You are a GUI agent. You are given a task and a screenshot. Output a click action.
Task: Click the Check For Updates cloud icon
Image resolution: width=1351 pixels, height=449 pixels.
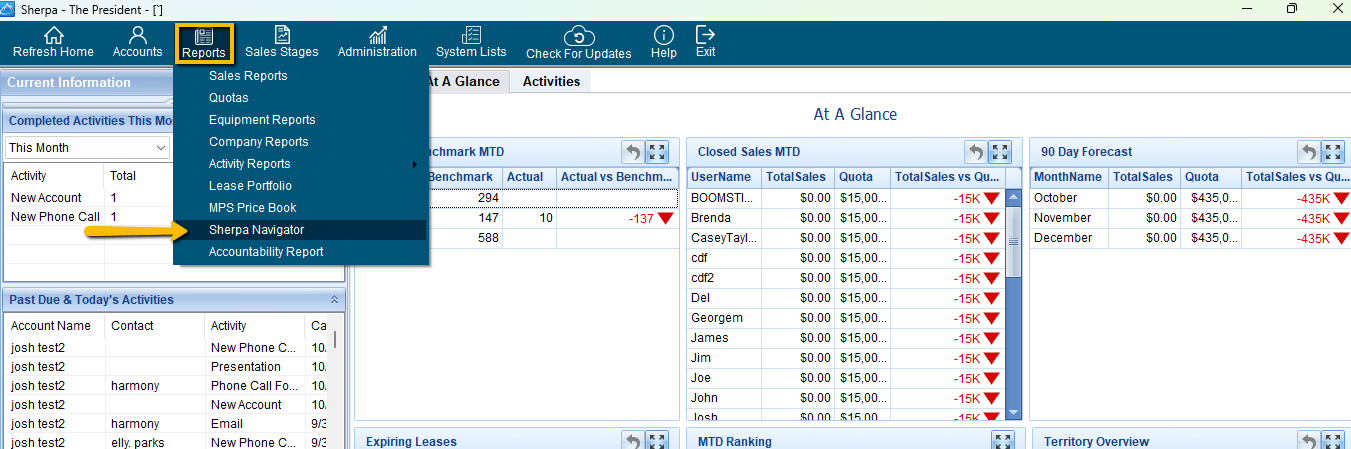(579, 37)
